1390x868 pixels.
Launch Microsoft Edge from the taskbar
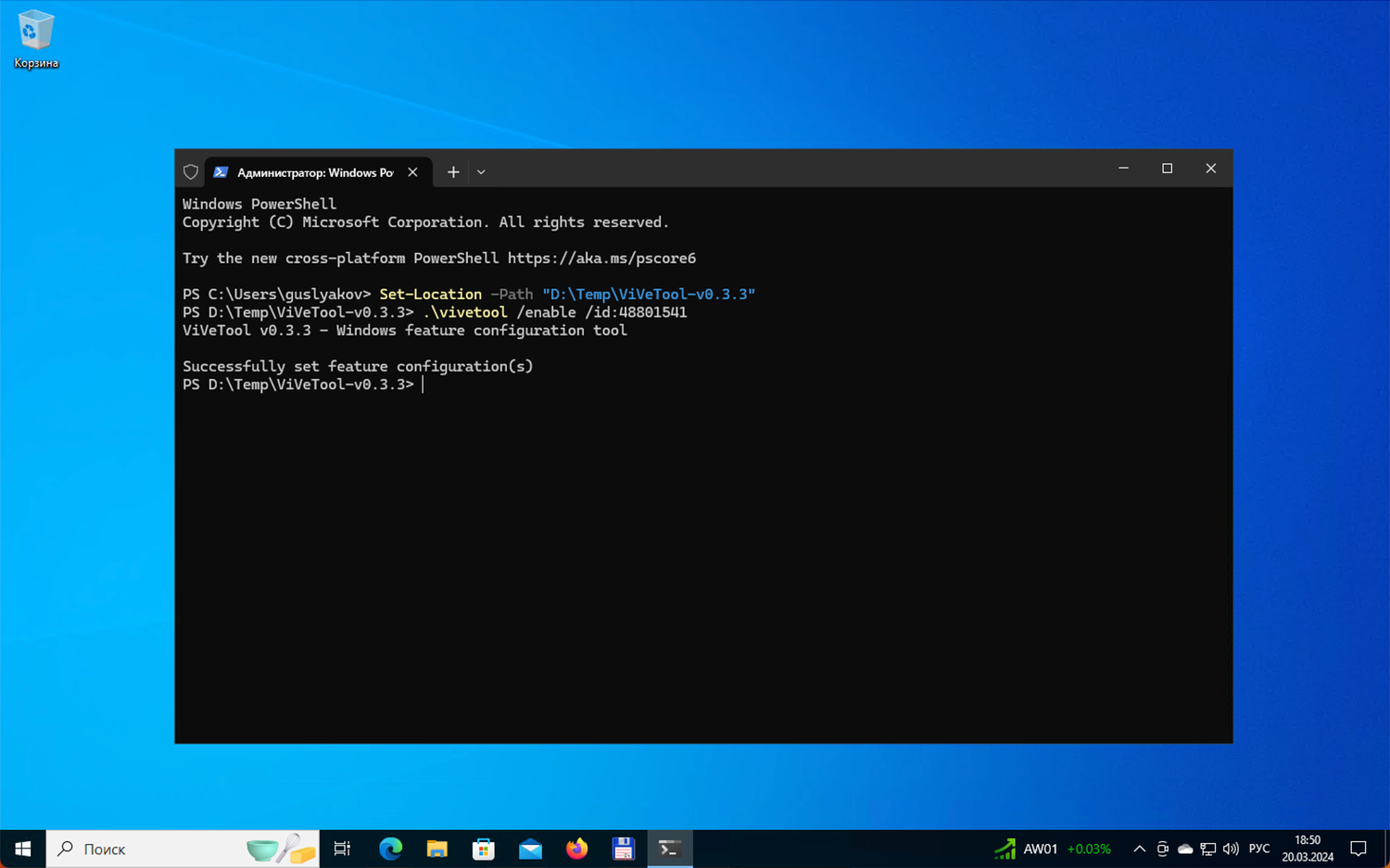[x=390, y=849]
